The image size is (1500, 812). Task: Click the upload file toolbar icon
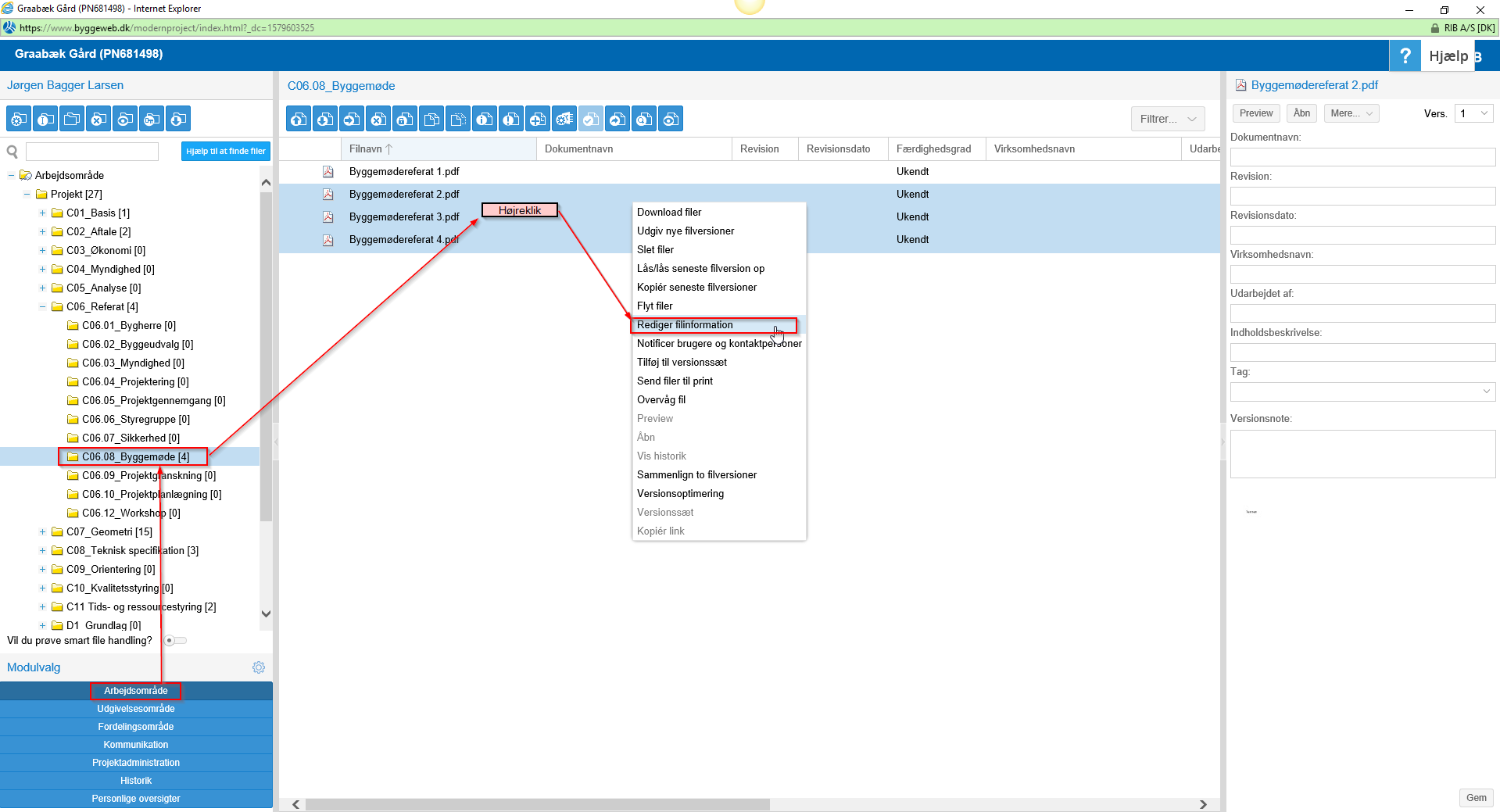[299, 119]
